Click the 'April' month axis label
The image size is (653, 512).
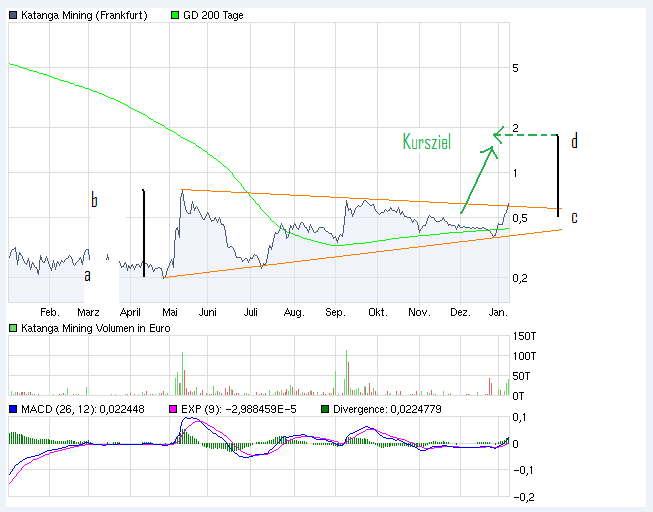click(130, 312)
